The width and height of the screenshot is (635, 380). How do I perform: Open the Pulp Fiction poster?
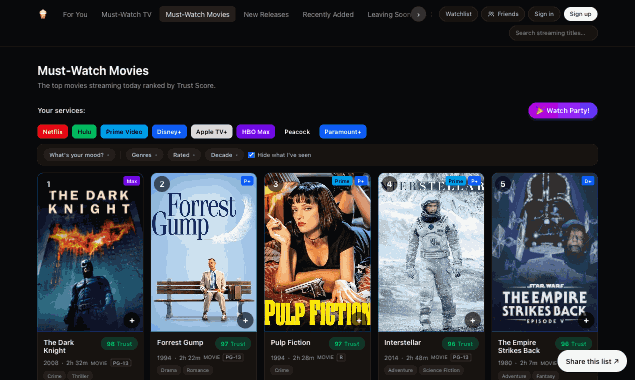coord(318,252)
